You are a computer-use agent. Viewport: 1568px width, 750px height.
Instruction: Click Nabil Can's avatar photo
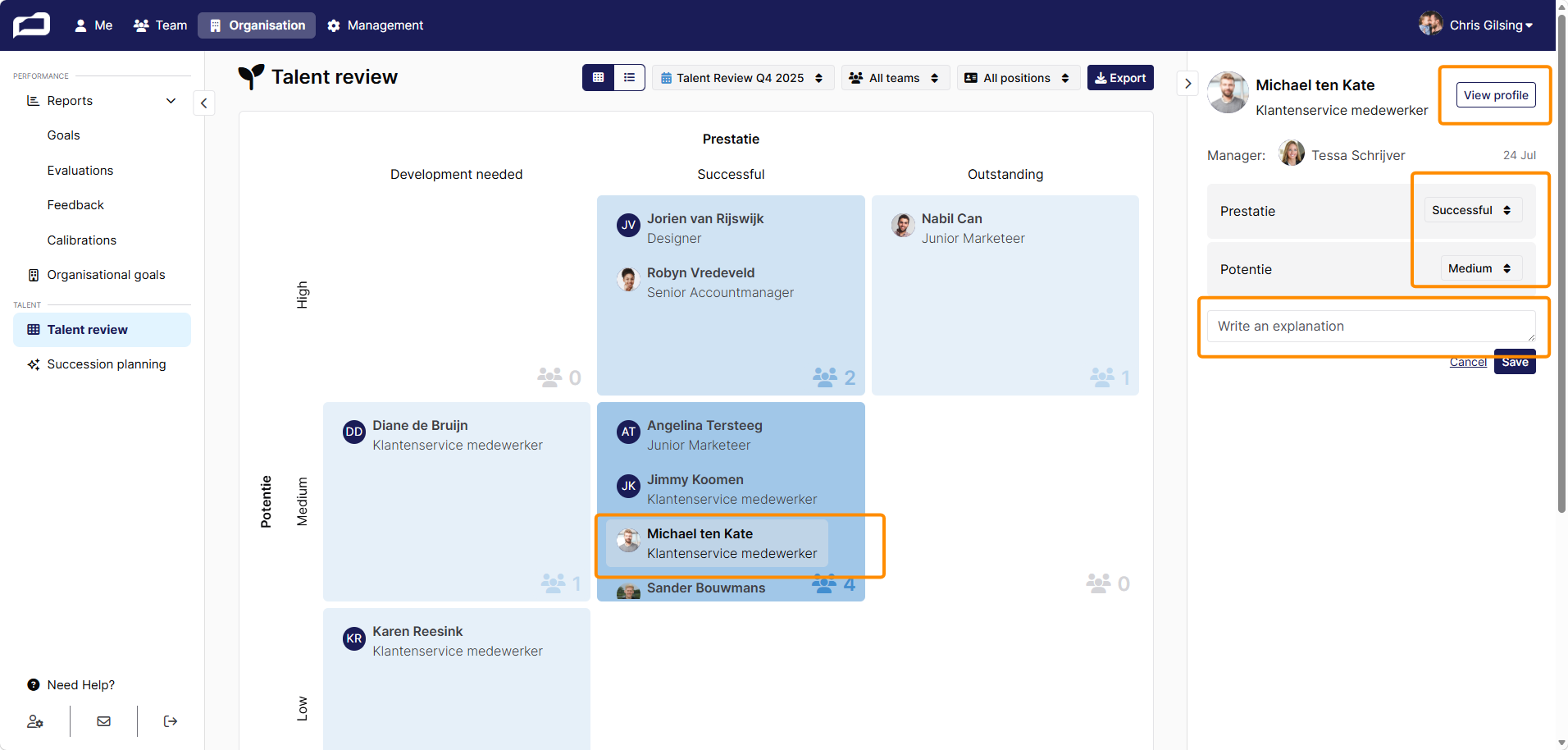coord(903,225)
